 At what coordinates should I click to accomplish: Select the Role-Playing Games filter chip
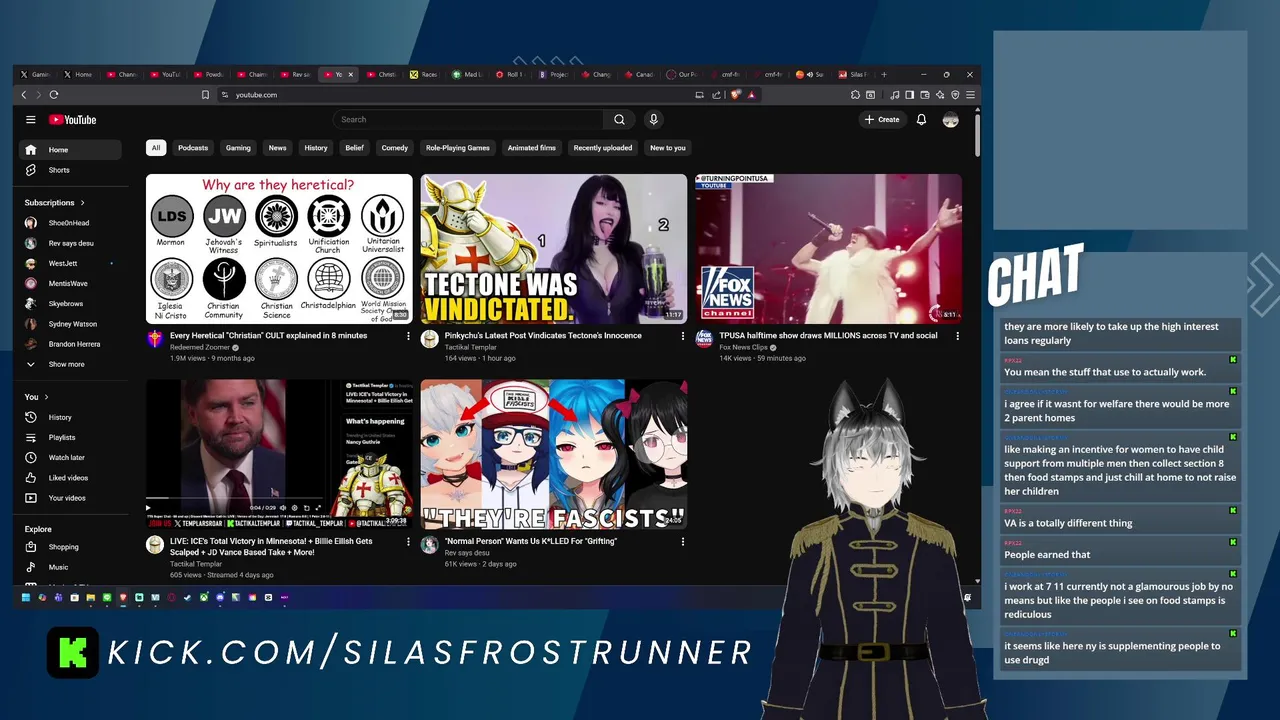[x=458, y=148]
